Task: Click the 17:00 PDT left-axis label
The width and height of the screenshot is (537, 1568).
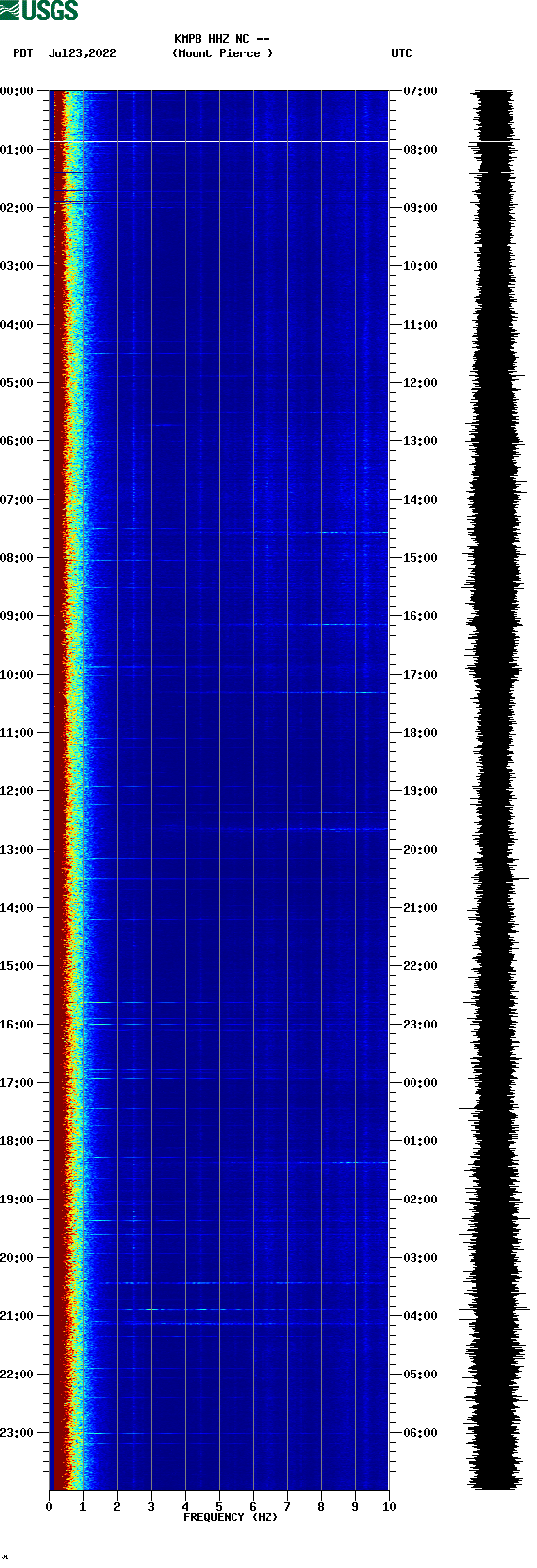Action: coord(17,1083)
